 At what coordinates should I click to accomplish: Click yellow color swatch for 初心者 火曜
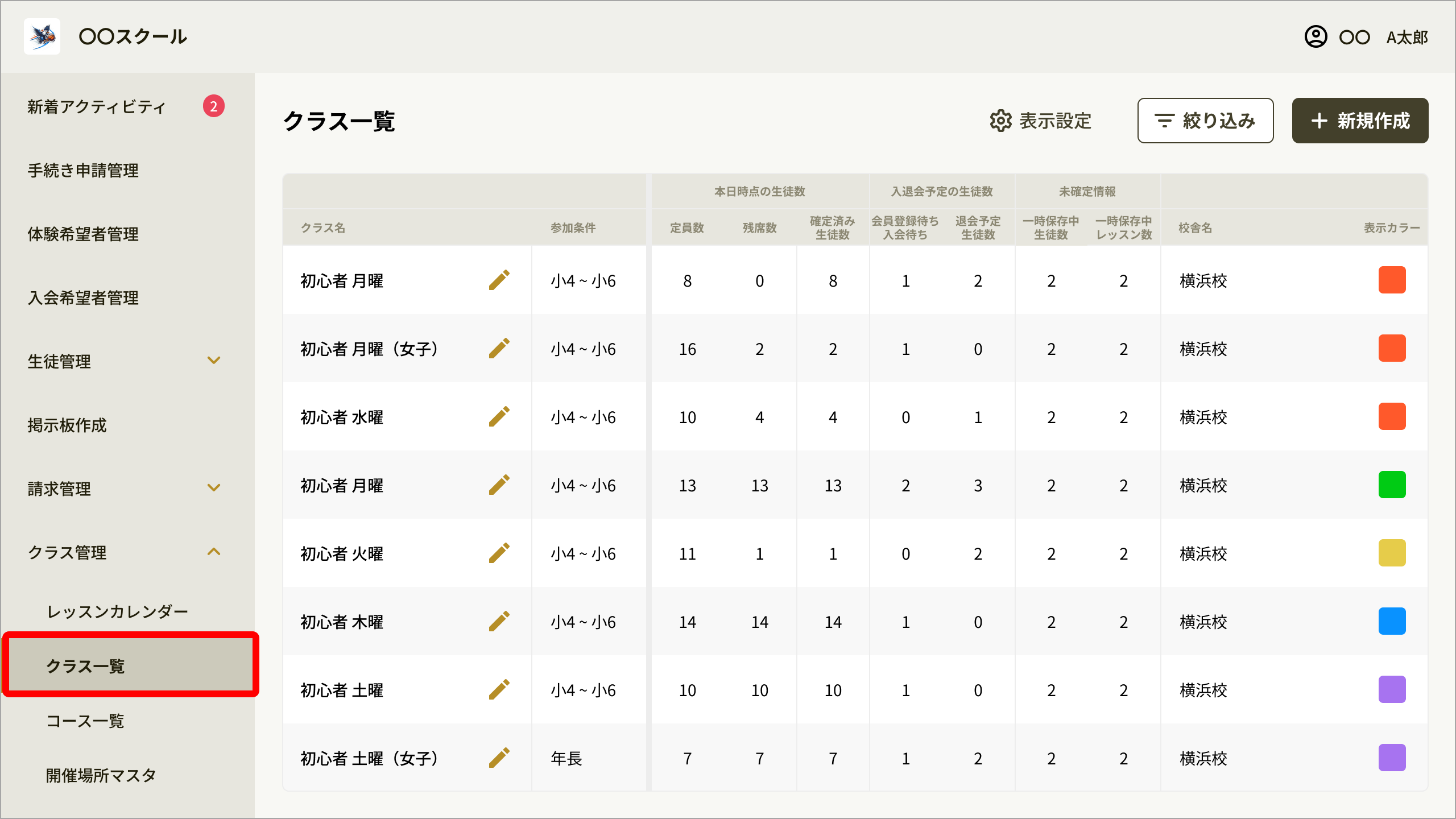pos(1392,553)
